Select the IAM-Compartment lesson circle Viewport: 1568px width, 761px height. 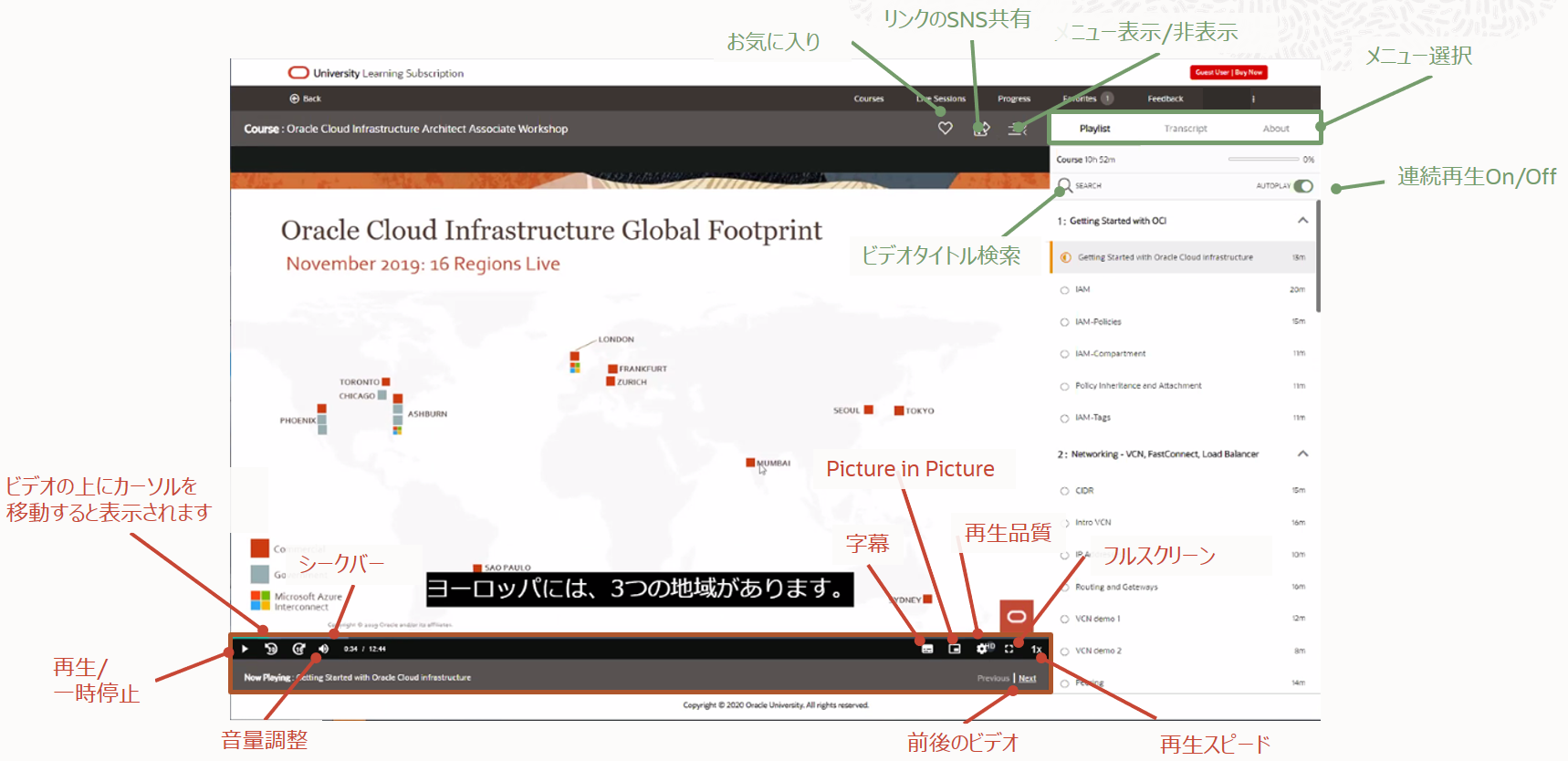tap(1064, 354)
